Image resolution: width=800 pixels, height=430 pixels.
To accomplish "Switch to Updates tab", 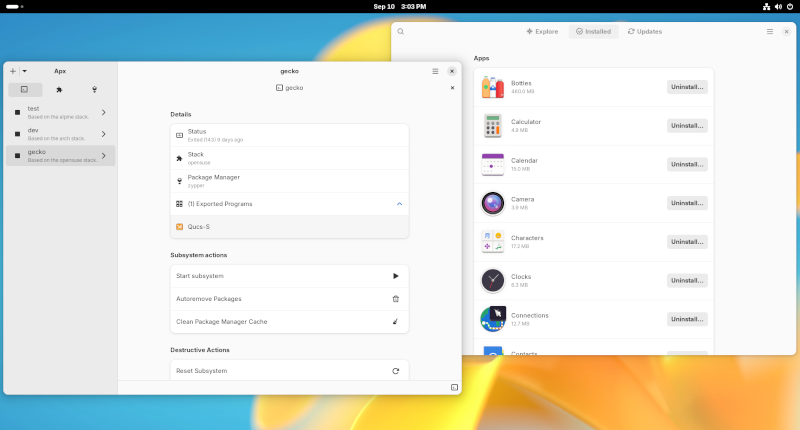I will (x=645, y=32).
